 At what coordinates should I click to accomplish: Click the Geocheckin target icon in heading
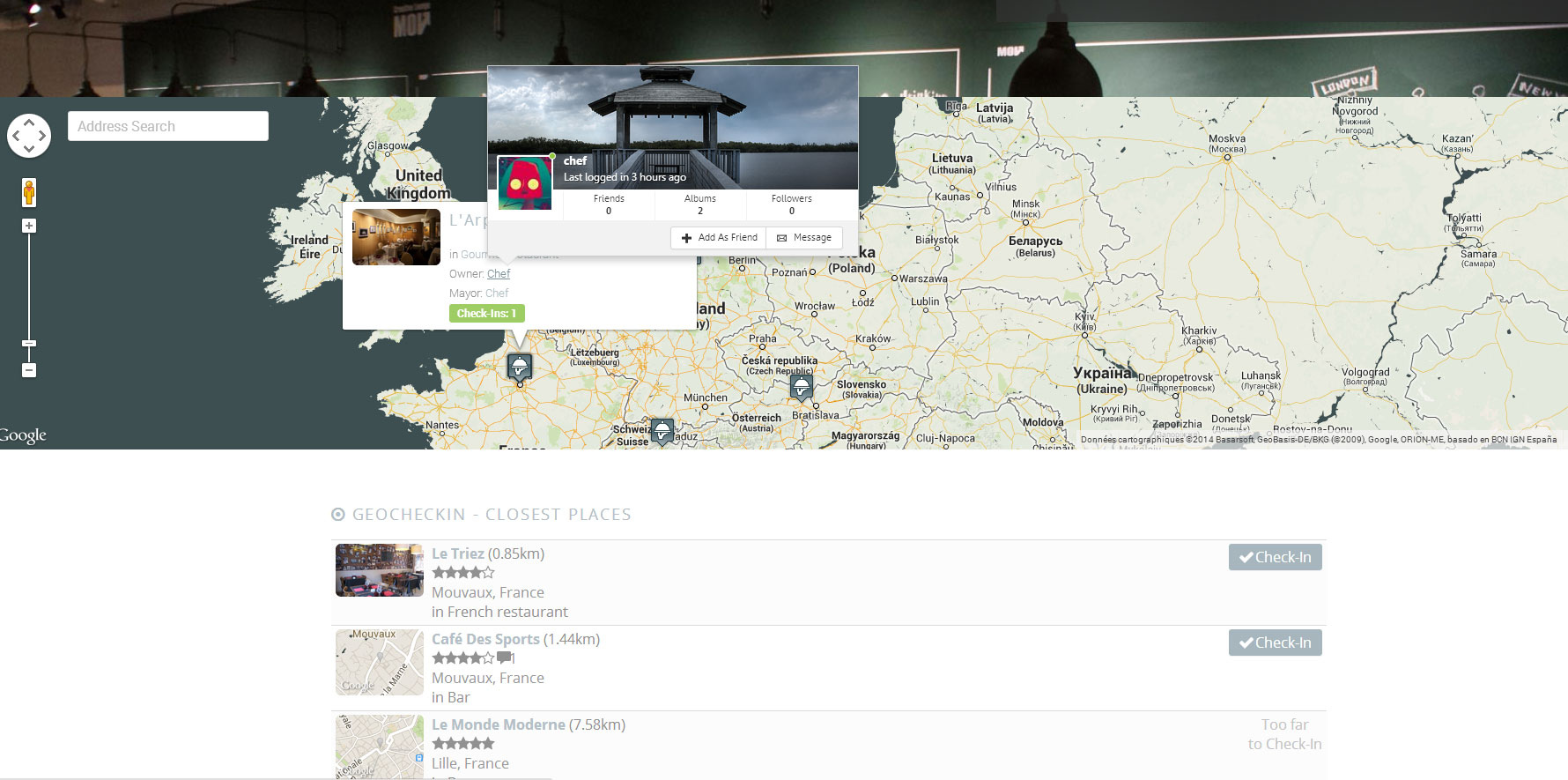click(338, 515)
